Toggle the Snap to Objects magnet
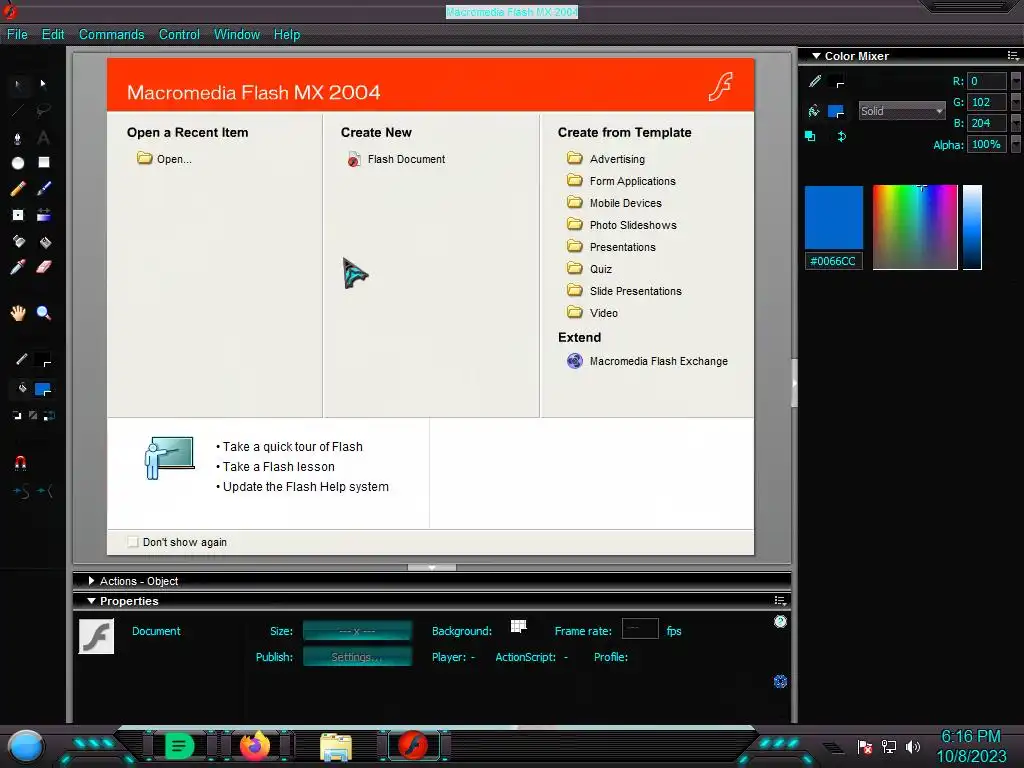The height and width of the screenshot is (768, 1024). (x=20, y=463)
